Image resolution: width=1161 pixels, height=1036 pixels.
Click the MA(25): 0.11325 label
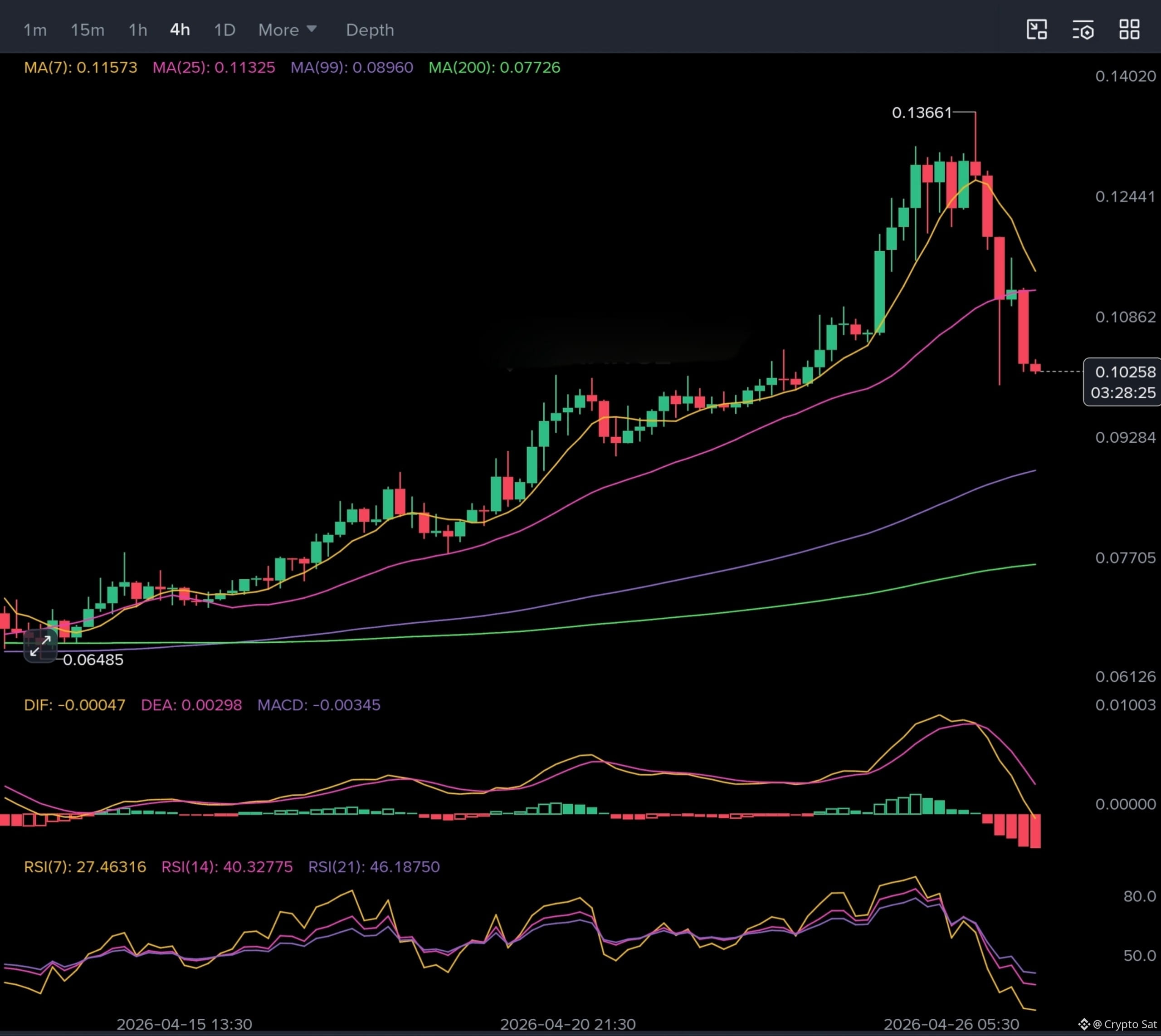(x=214, y=67)
